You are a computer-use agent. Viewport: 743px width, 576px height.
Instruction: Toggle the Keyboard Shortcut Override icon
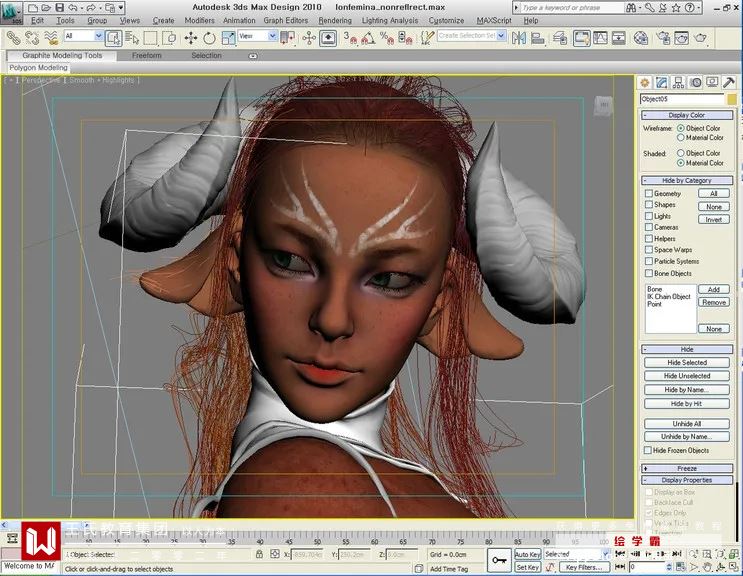(x=328, y=38)
